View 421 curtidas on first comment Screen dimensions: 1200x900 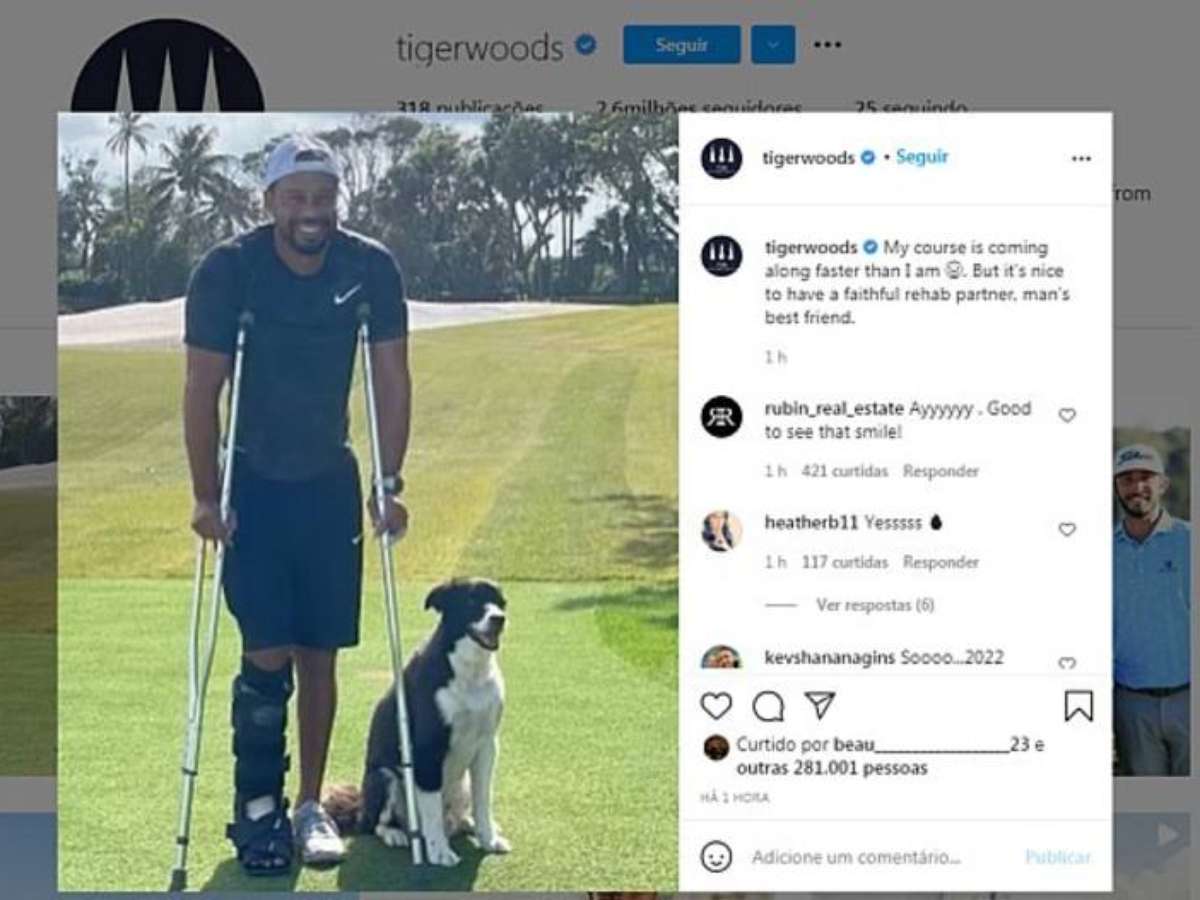pyautogui.click(x=845, y=471)
